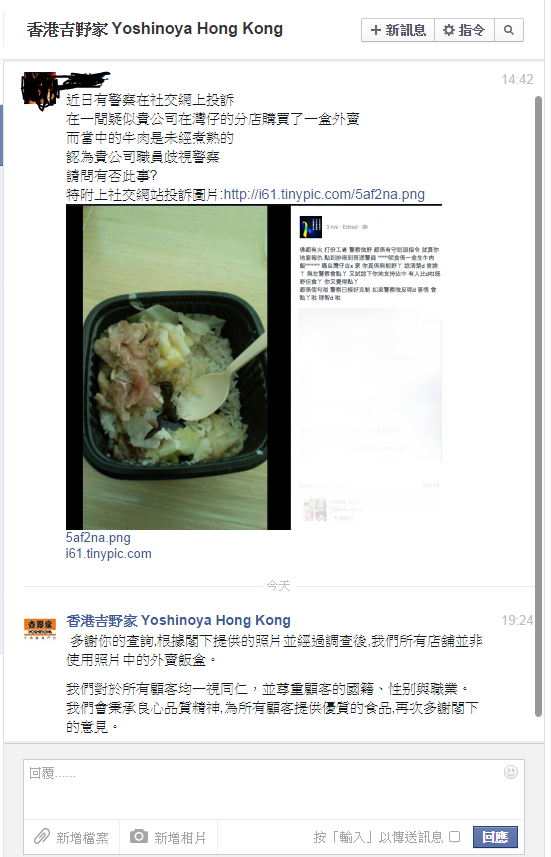Click the i61.tinypic.com domain link
Screen dimensions: 551x857
pyautogui.click(x=108, y=554)
